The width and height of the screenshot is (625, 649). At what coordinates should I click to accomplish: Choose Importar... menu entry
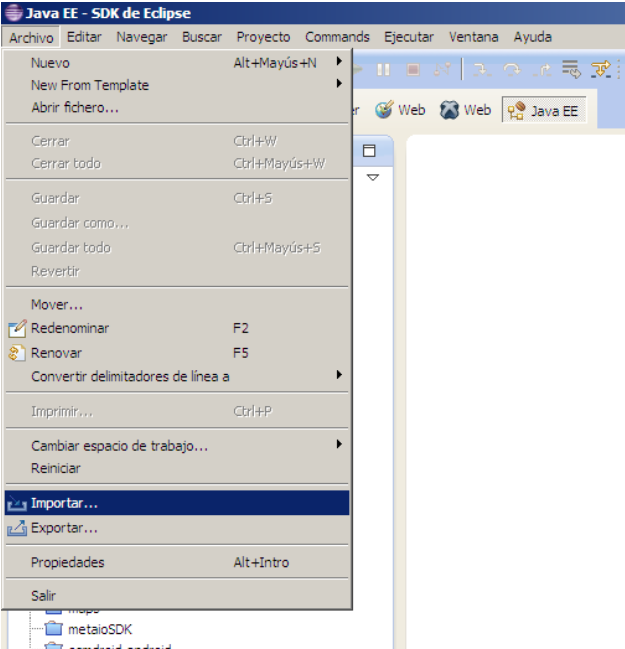(177, 503)
